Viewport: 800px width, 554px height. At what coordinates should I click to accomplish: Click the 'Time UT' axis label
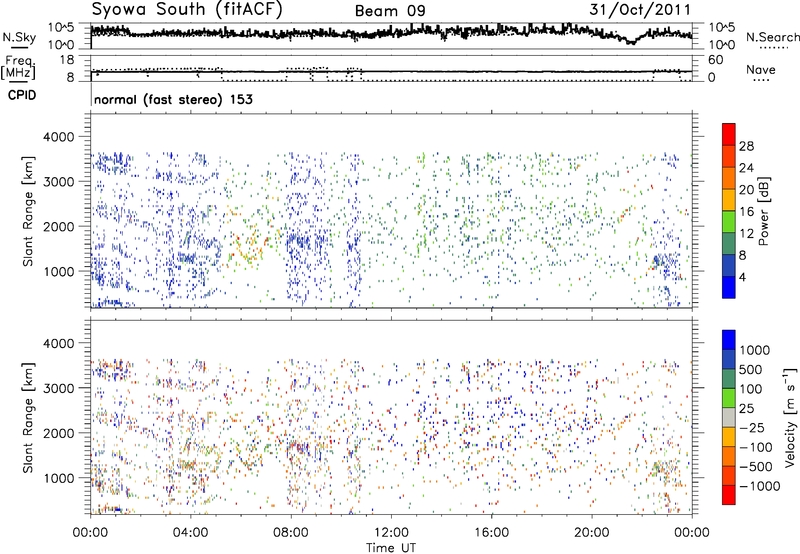[x=391, y=548]
